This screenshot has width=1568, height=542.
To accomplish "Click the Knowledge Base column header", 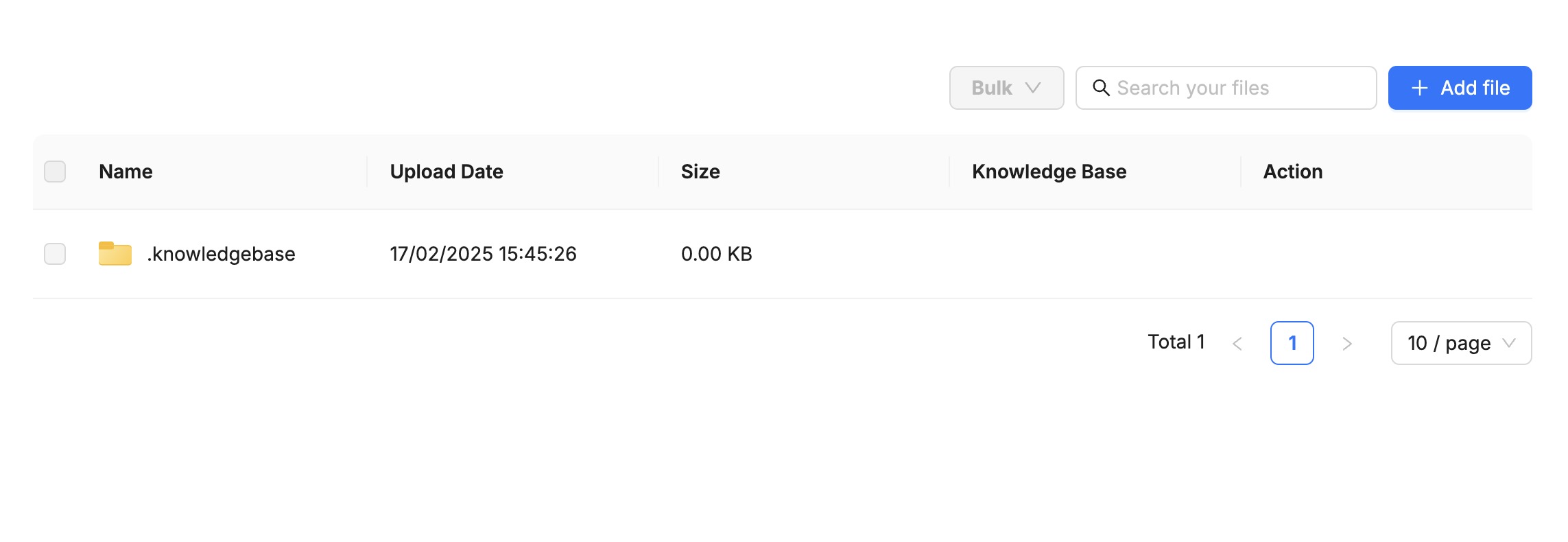I will [x=1049, y=172].
